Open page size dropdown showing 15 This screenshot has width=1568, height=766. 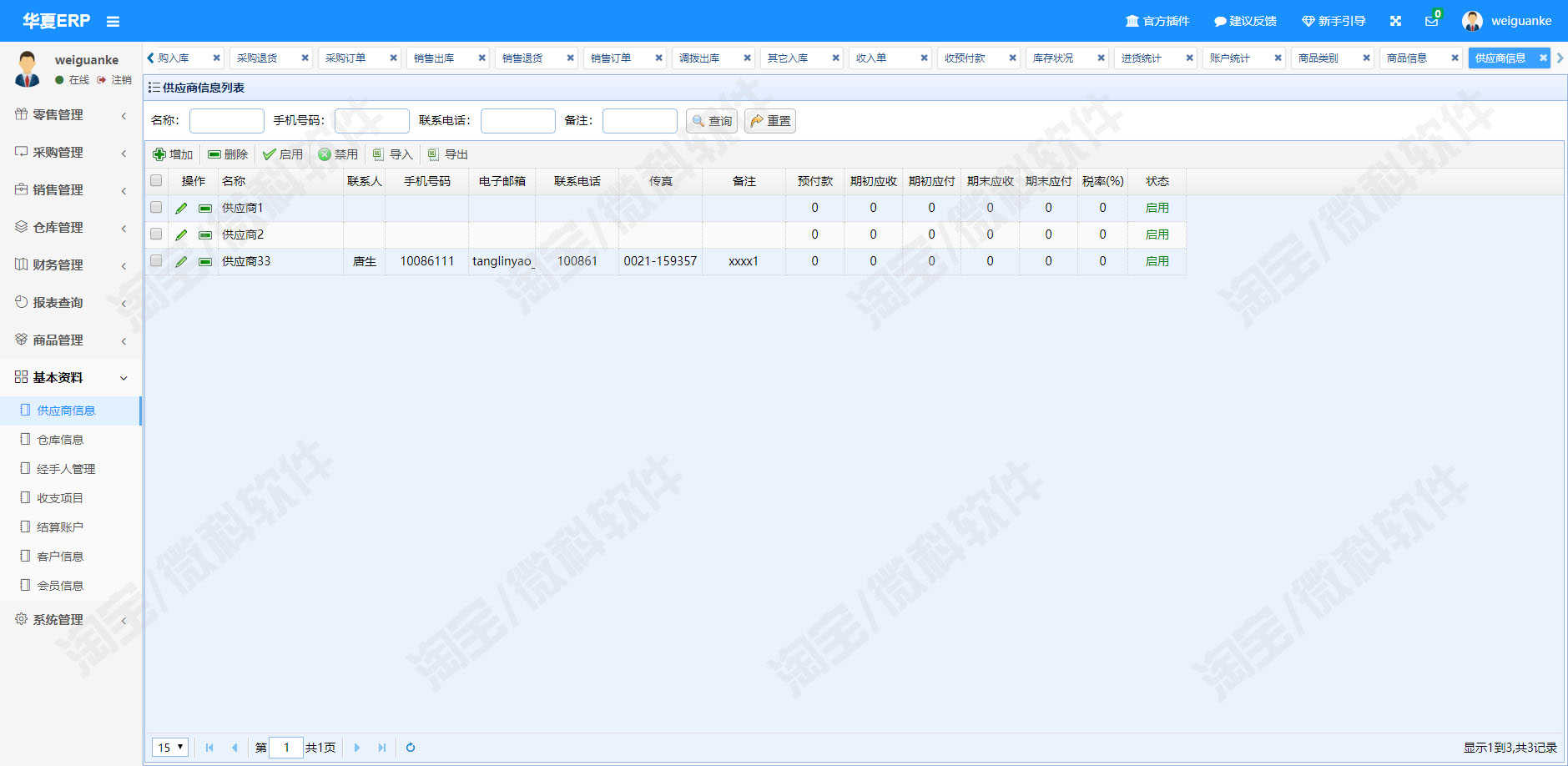click(x=169, y=747)
